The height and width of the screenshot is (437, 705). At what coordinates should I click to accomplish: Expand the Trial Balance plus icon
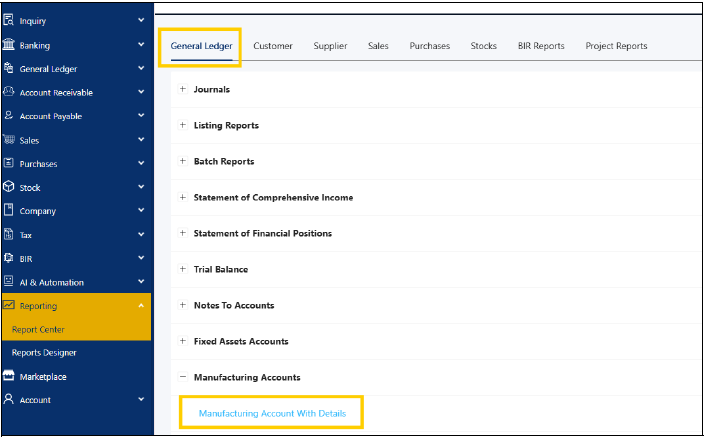tap(183, 269)
